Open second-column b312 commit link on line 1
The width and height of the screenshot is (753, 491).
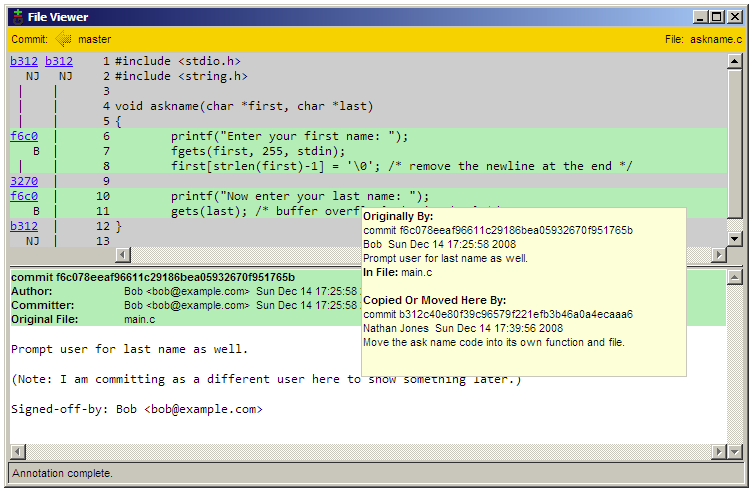click(x=59, y=61)
